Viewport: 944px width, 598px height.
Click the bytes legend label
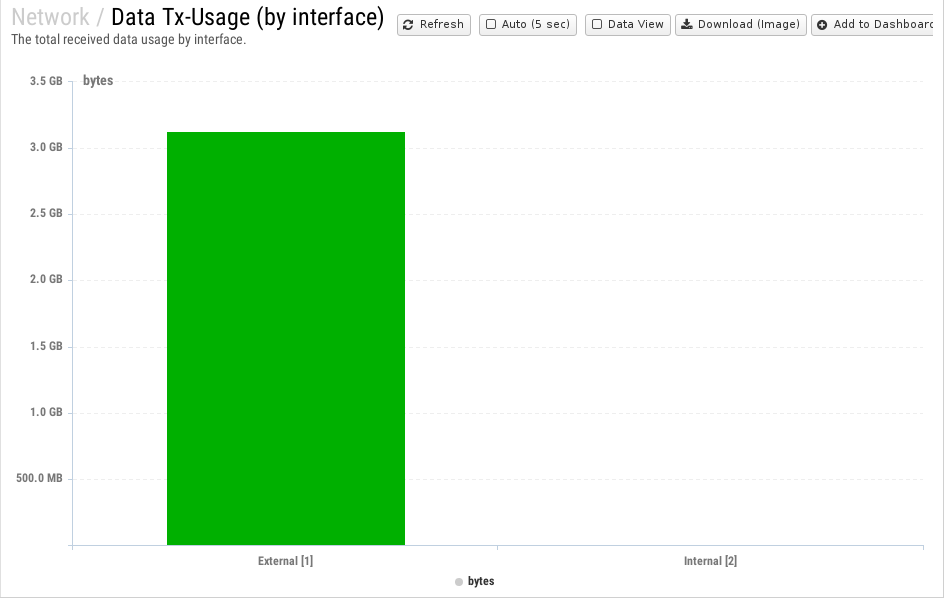tap(481, 581)
